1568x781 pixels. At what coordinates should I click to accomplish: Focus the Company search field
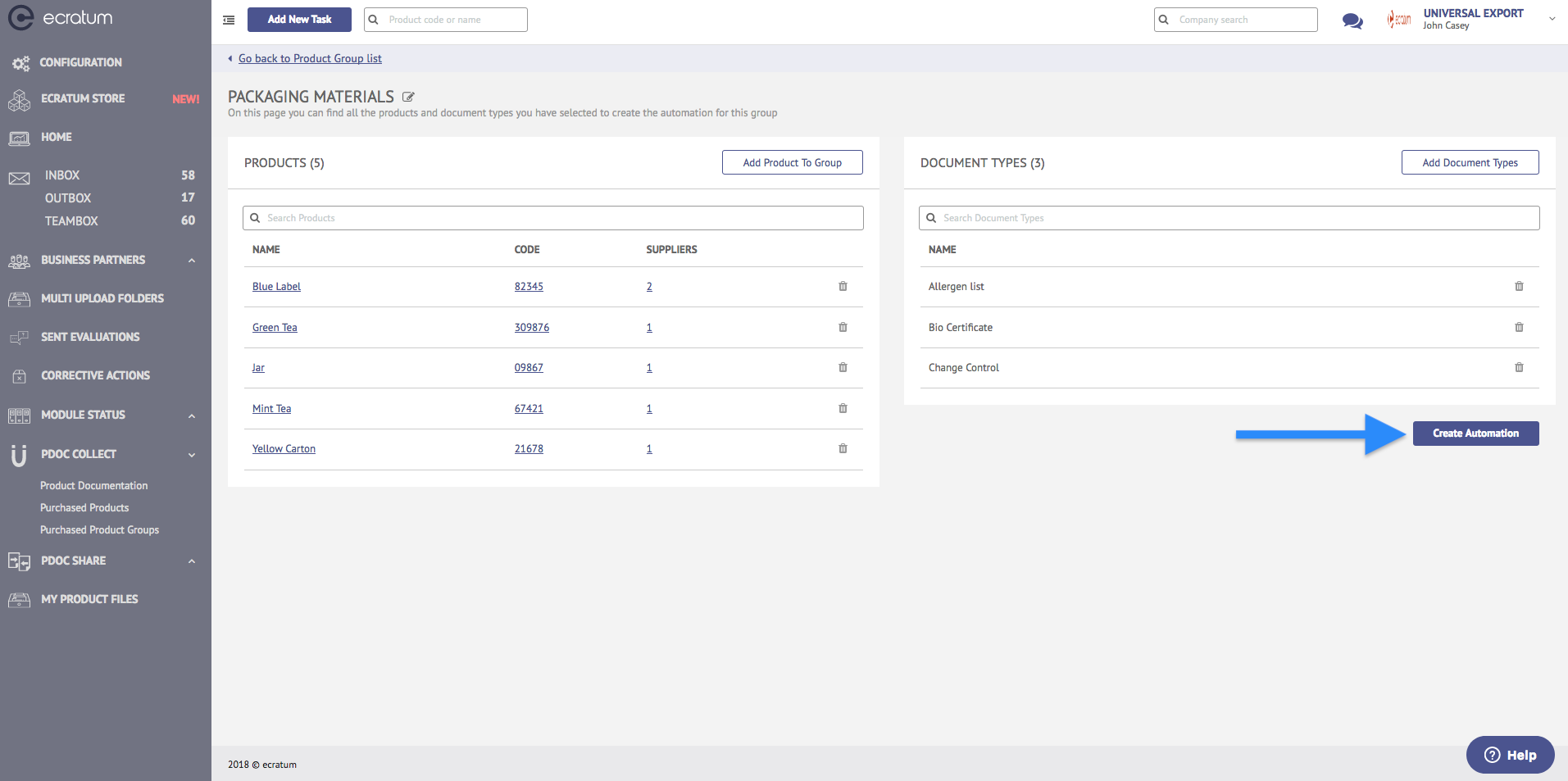(1236, 20)
